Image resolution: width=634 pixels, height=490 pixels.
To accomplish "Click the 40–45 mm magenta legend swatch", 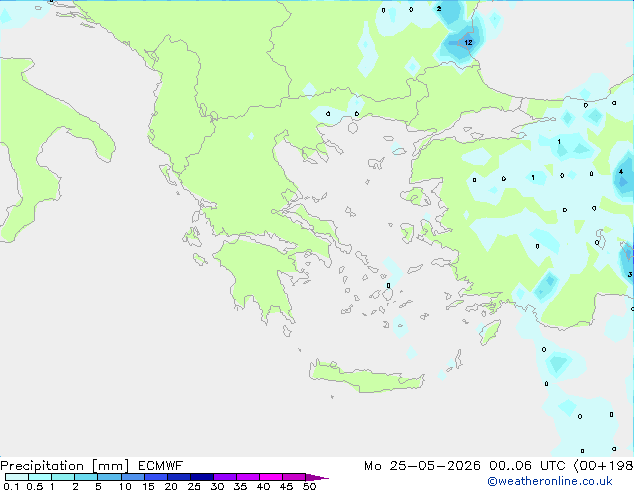I will pyautogui.click(x=271, y=477).
